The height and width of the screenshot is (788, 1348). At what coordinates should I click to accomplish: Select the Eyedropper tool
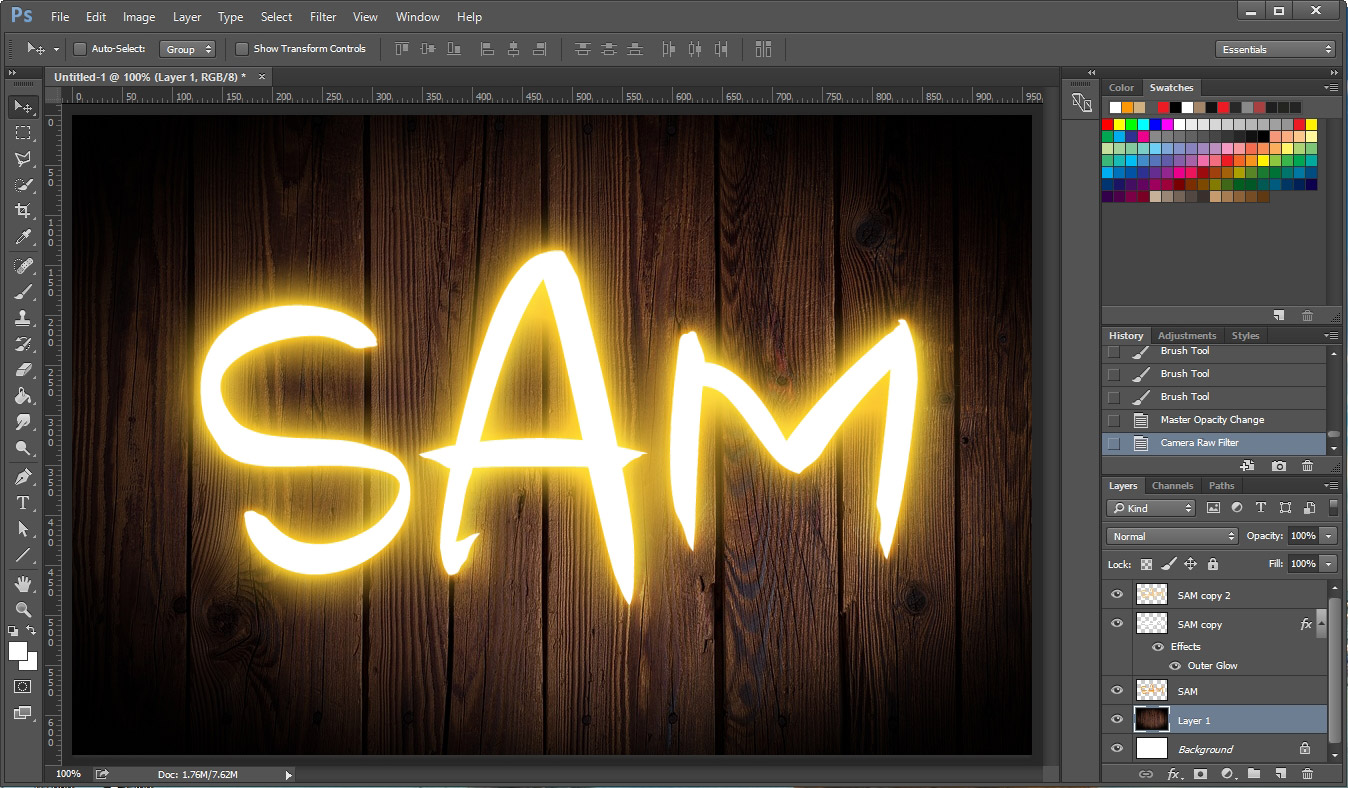23,236
